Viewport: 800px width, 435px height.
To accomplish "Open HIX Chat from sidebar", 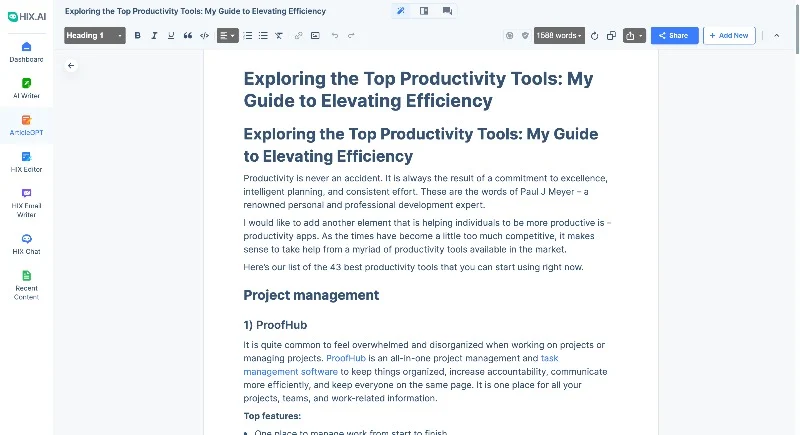I will pyautogui.click(x=27, y=244).
